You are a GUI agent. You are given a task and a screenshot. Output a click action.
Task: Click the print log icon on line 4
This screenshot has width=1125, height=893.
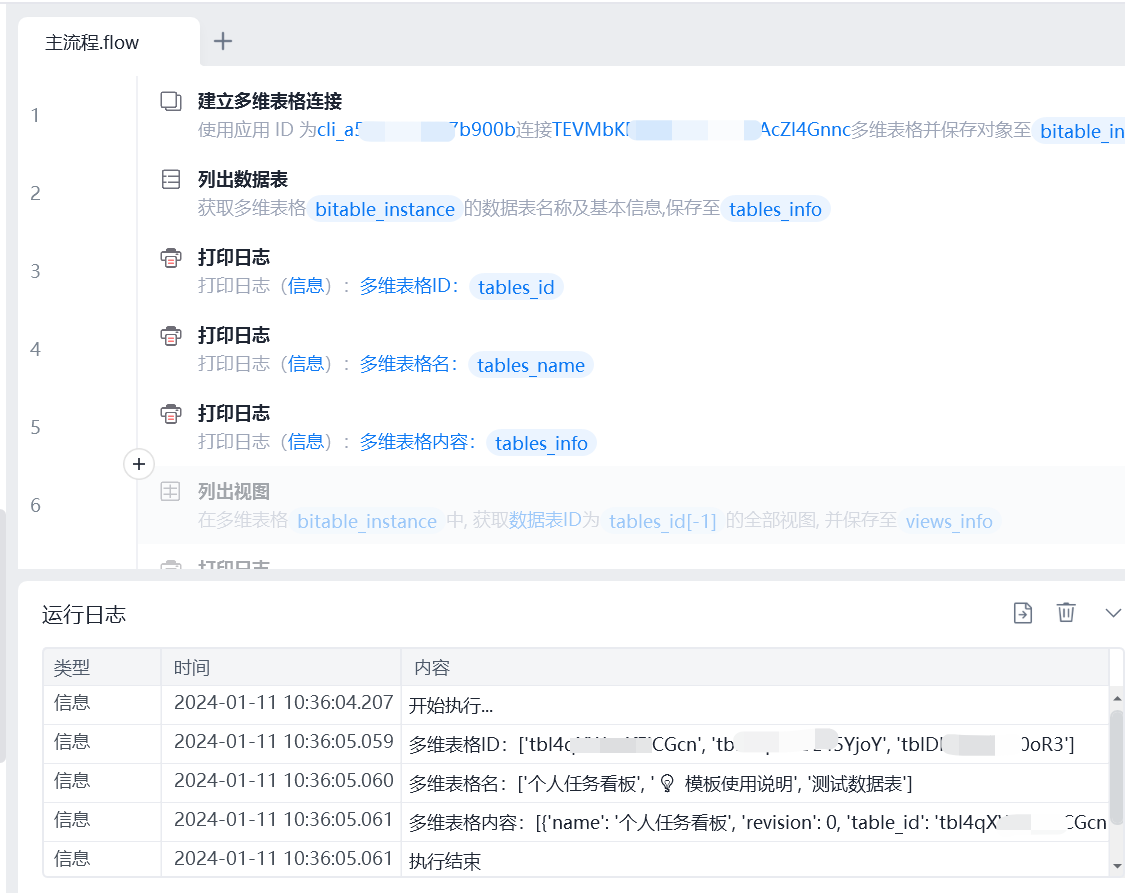(171, 335)
